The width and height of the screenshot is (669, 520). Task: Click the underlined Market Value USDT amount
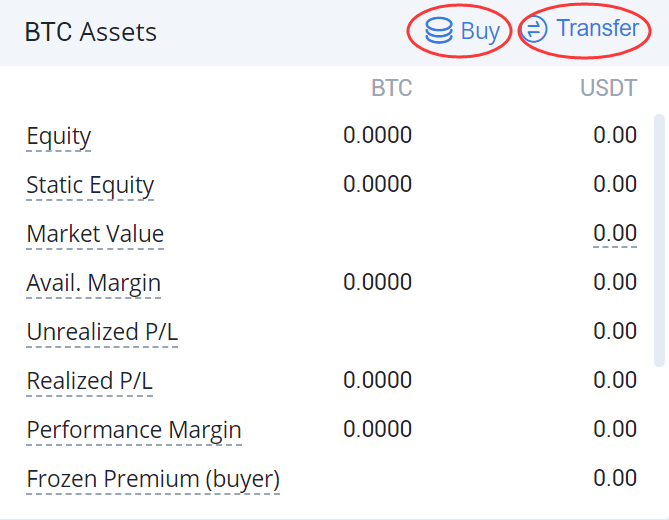615,233
